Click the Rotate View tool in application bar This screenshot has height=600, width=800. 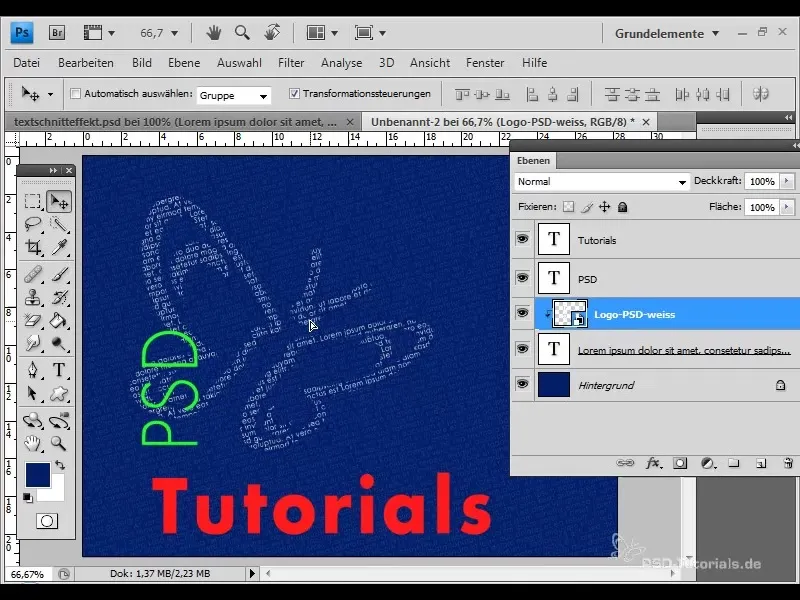click(x=272, y=33)
